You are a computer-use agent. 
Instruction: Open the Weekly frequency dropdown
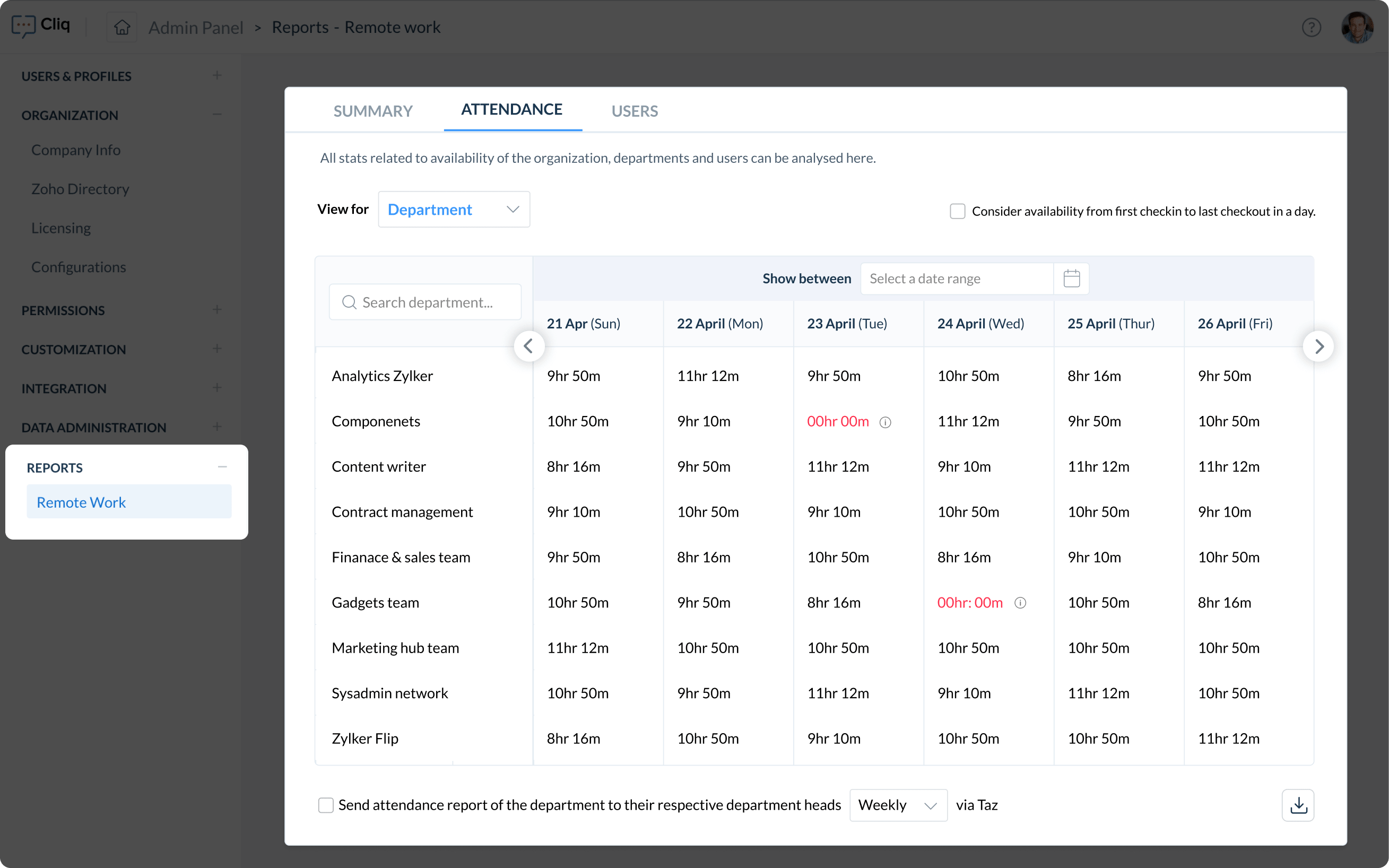tap(898, 805)
